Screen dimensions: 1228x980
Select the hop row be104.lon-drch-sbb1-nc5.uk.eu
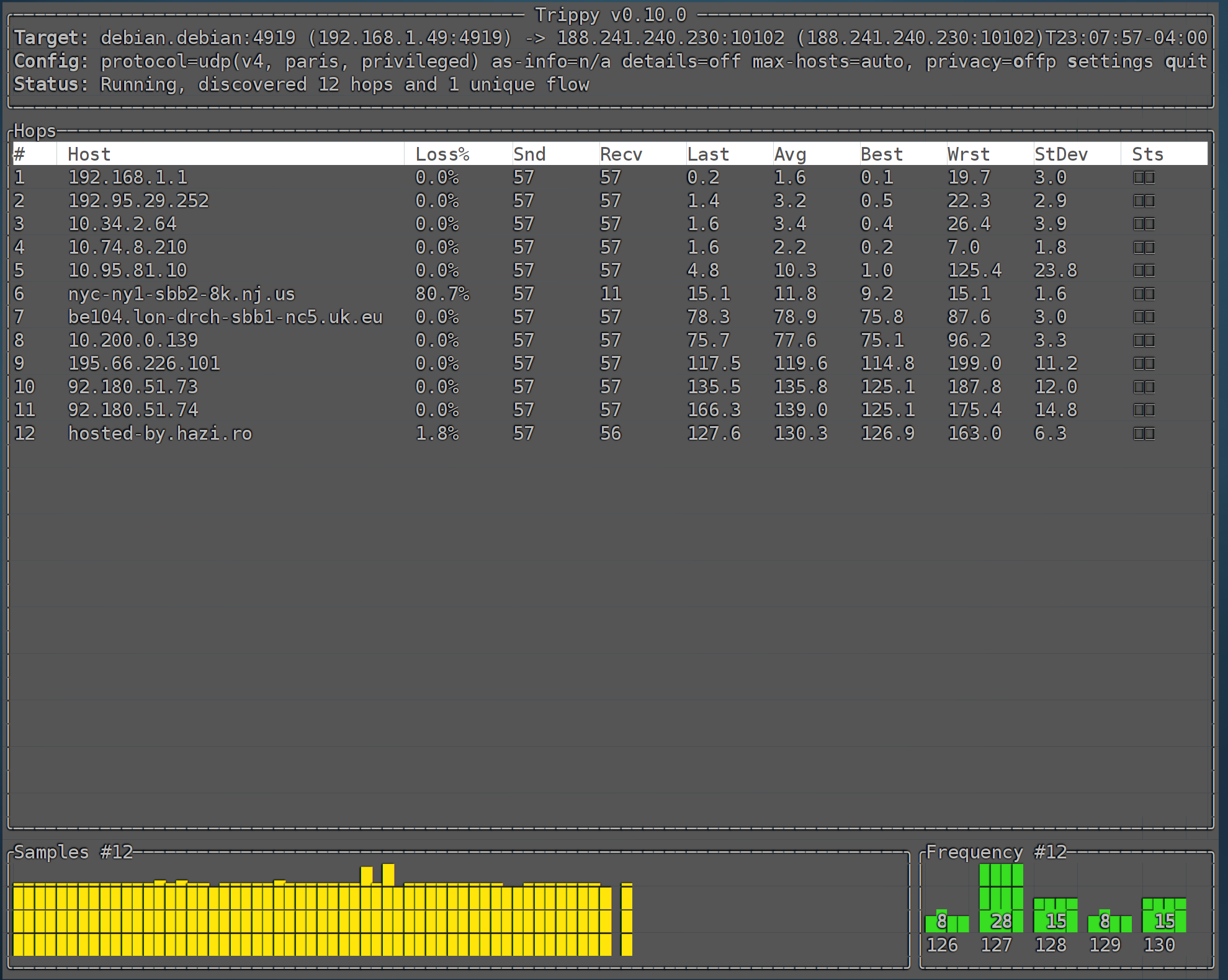pyautogui.click(x=225, y=318)
